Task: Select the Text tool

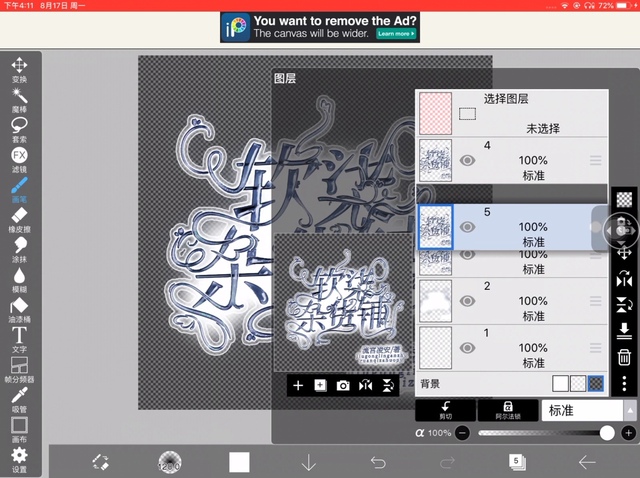Action: pos(19,336)
